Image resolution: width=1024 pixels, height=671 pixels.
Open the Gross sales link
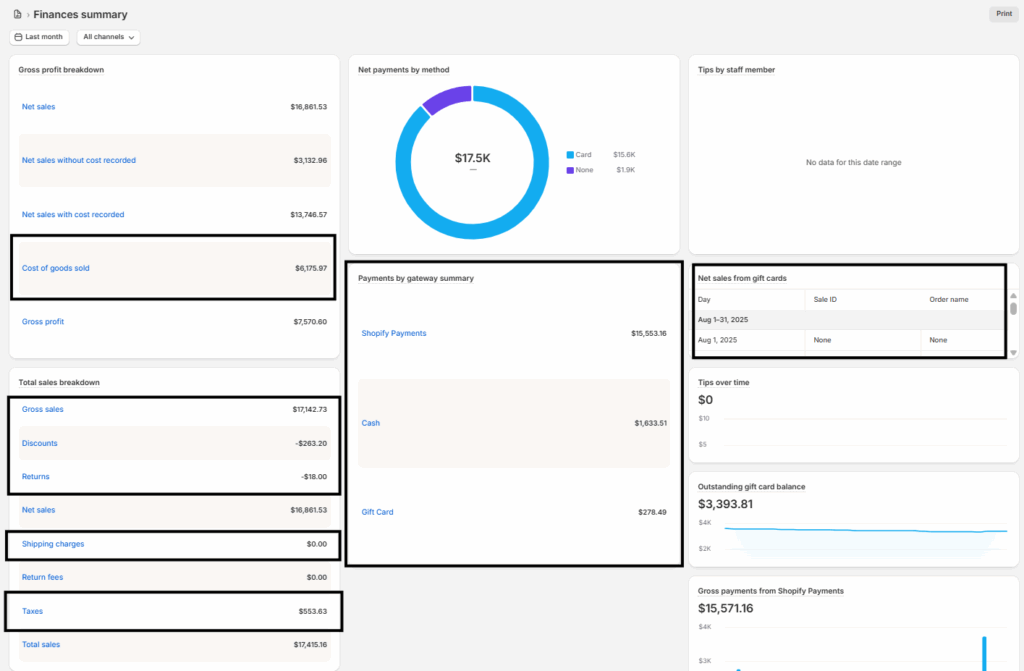click(43, 409)
